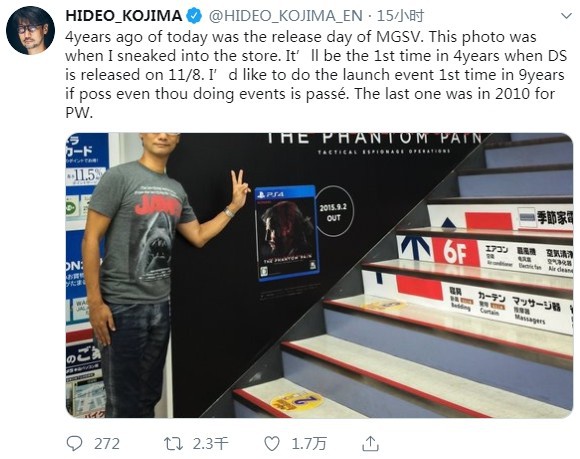
Task: Click the 1.7万 likes count
Action: pyautogui.click(x=309, y=443)
